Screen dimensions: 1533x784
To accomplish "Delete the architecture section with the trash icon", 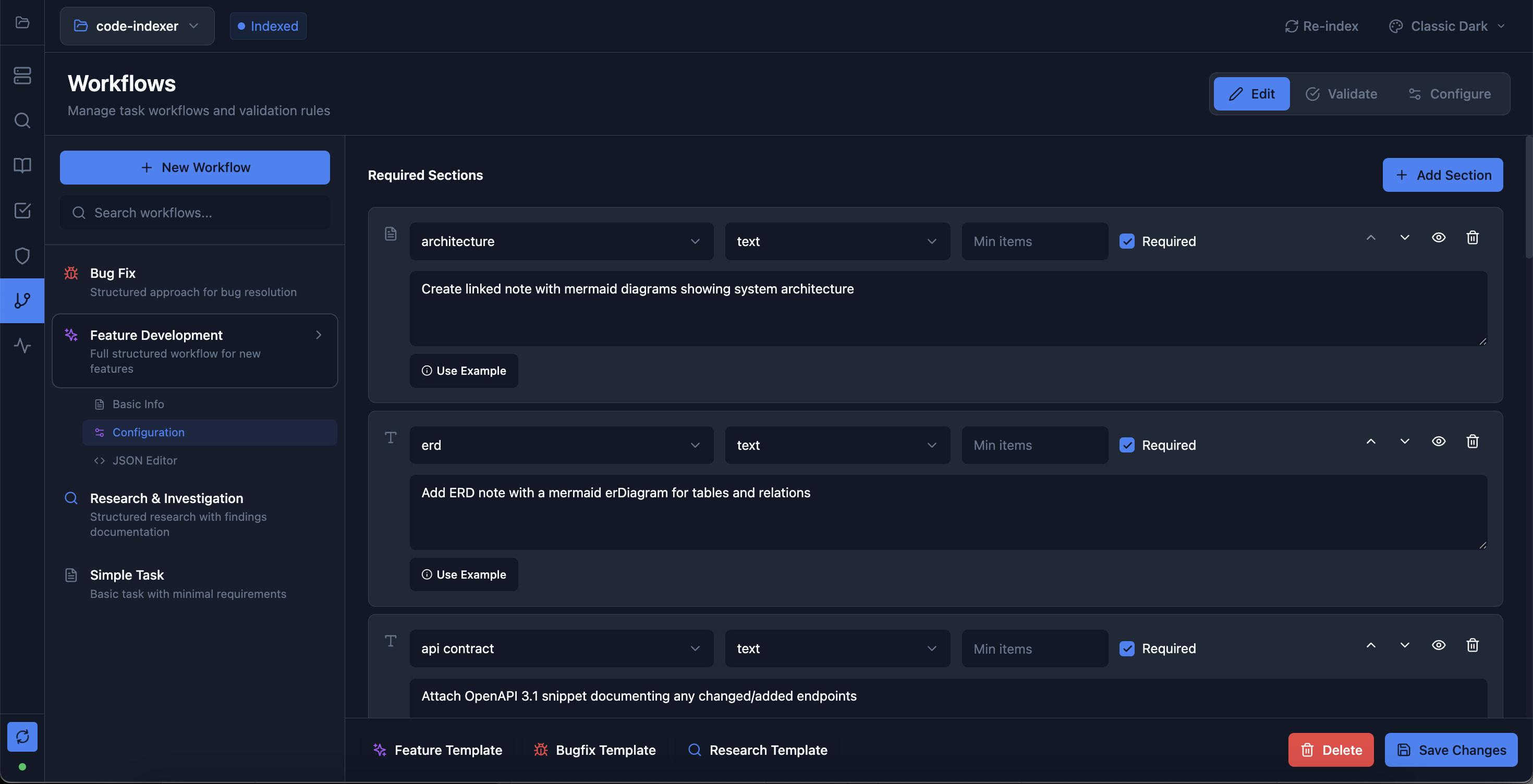I will click(x=1473, y=238).
